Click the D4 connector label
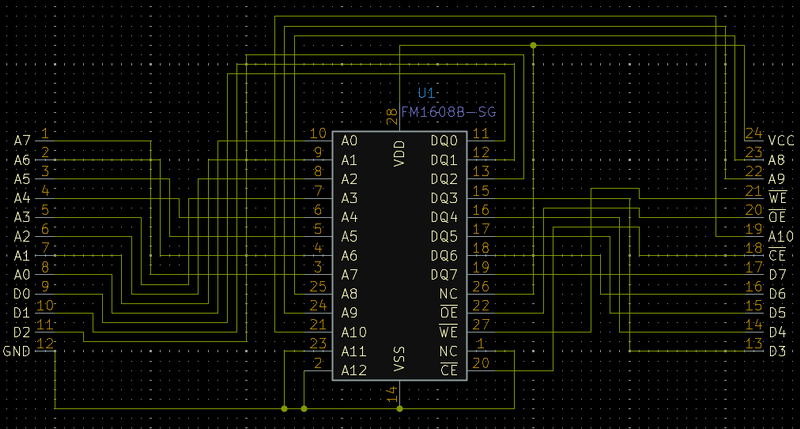This screenshot has width=800, height=429. 778,332
